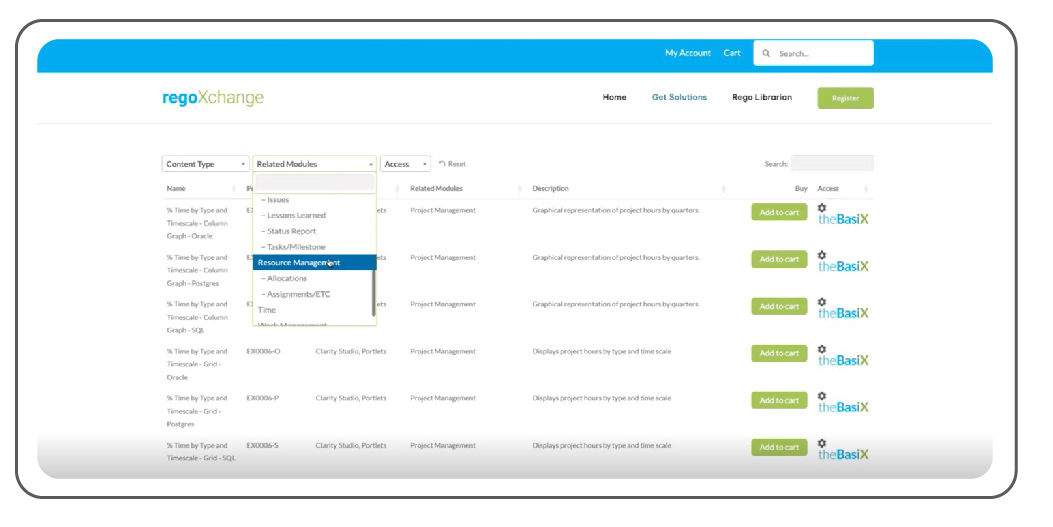Sort by the Name column arrows
The width and height of the screenshot is (1053, 527).
click(234, 189)
